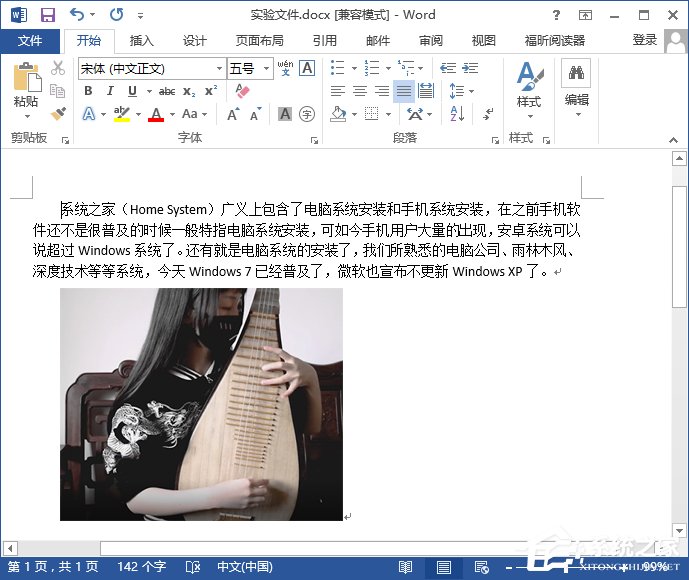Image resolution: width=689 pixels, height=580 pixels.
Task: Apply character shading icon
Action: pyautogui.click(x=285, y=114)
